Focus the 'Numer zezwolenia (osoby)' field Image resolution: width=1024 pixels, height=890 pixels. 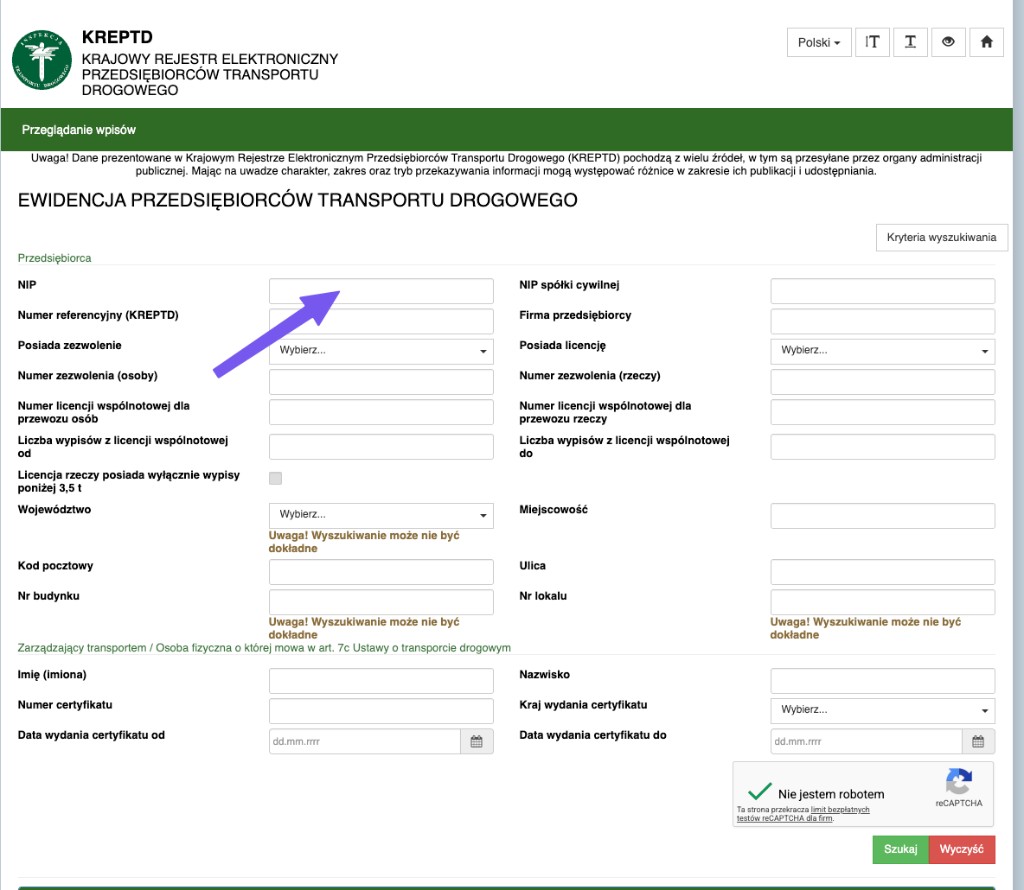[381, 382]
